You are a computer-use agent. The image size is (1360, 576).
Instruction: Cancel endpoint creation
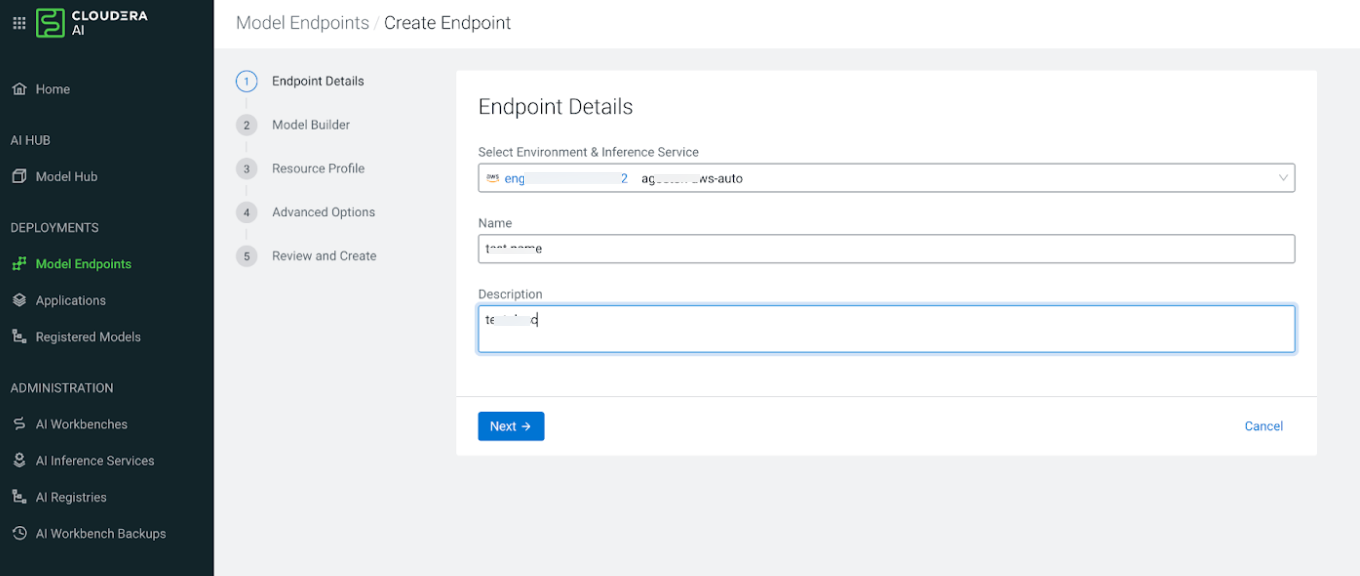[1263, 426]
